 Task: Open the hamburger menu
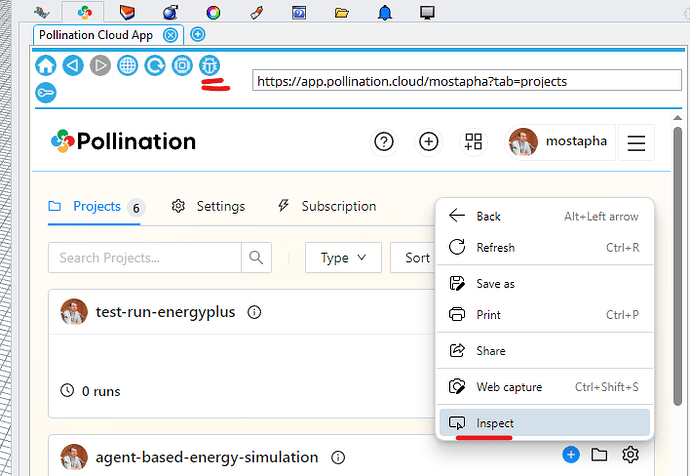click(x=636, y=143)
